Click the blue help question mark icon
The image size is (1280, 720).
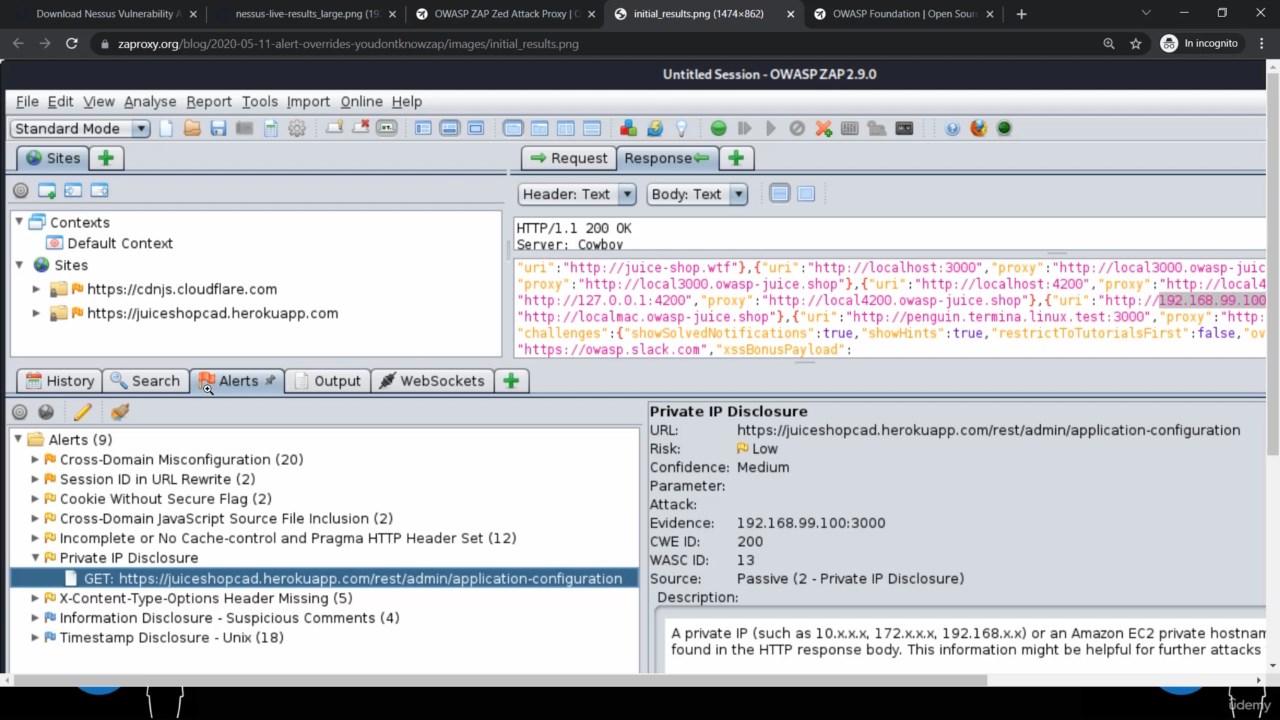tap(952, 128)
